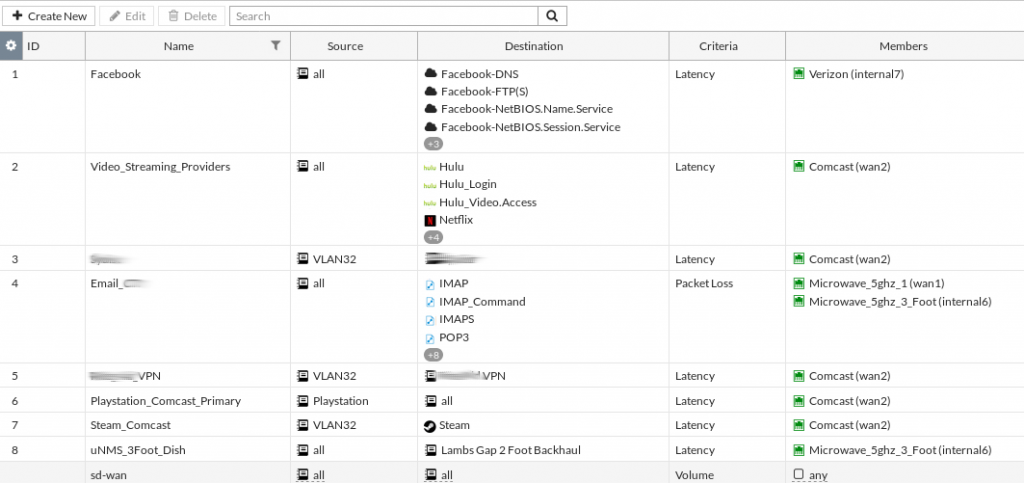Screen dimensions: 1024x483
Task: Click the Facebook row source address icon
Action: tap(303, 74)
